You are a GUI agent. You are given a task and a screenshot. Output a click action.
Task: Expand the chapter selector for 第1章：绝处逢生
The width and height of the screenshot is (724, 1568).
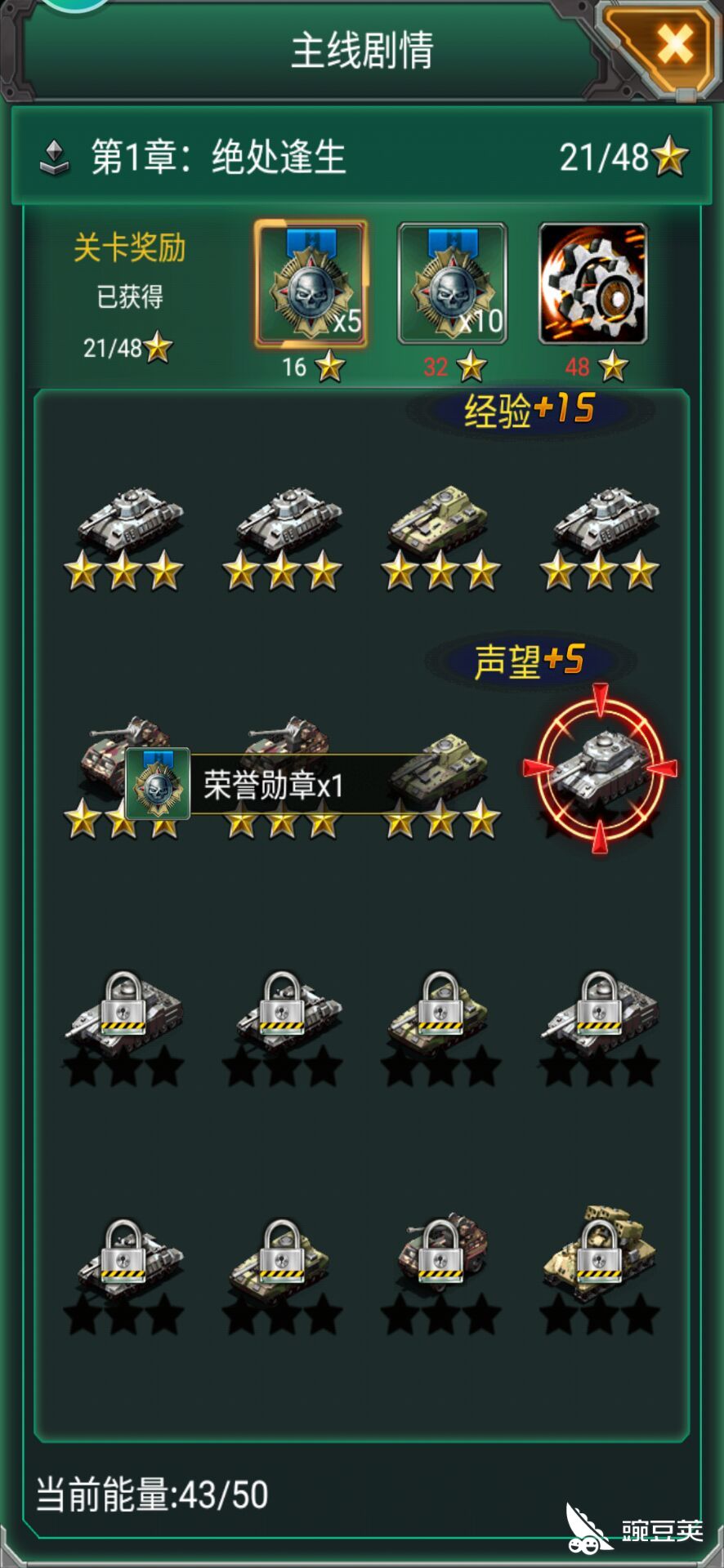tap(54, 157)
